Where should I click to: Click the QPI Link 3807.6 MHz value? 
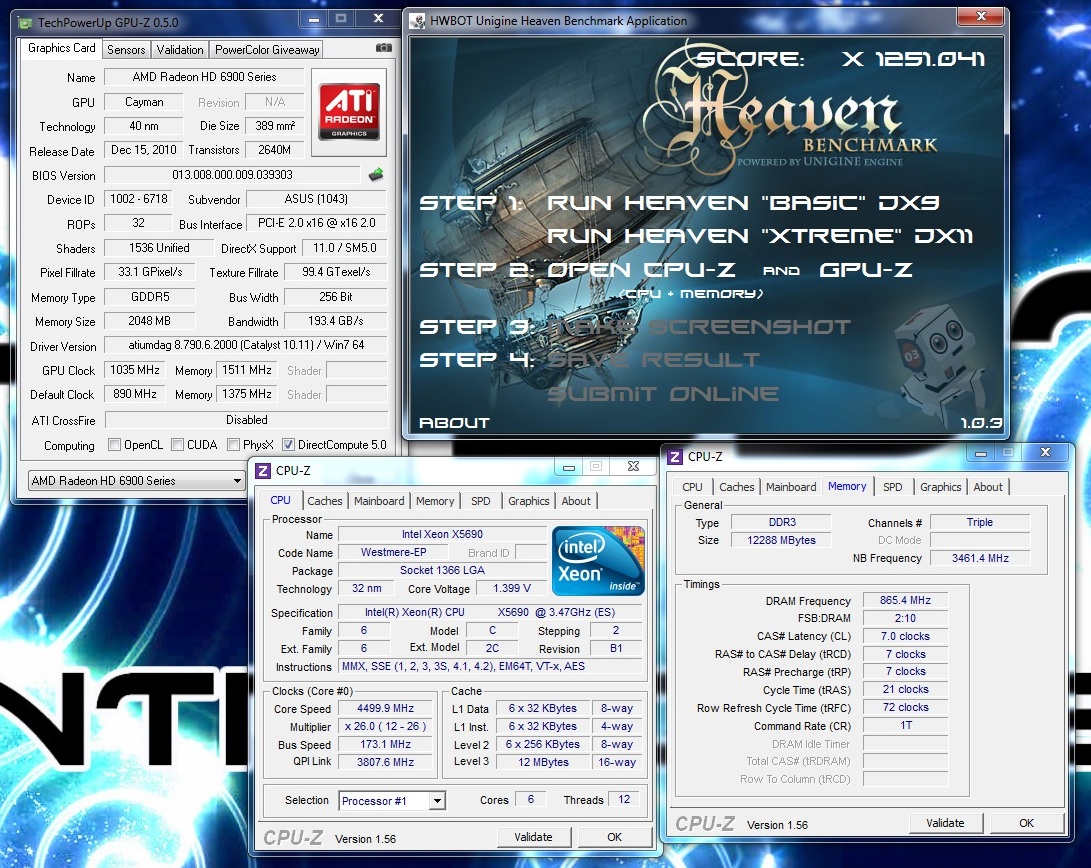pyautogui.click(x=385, y=762)
